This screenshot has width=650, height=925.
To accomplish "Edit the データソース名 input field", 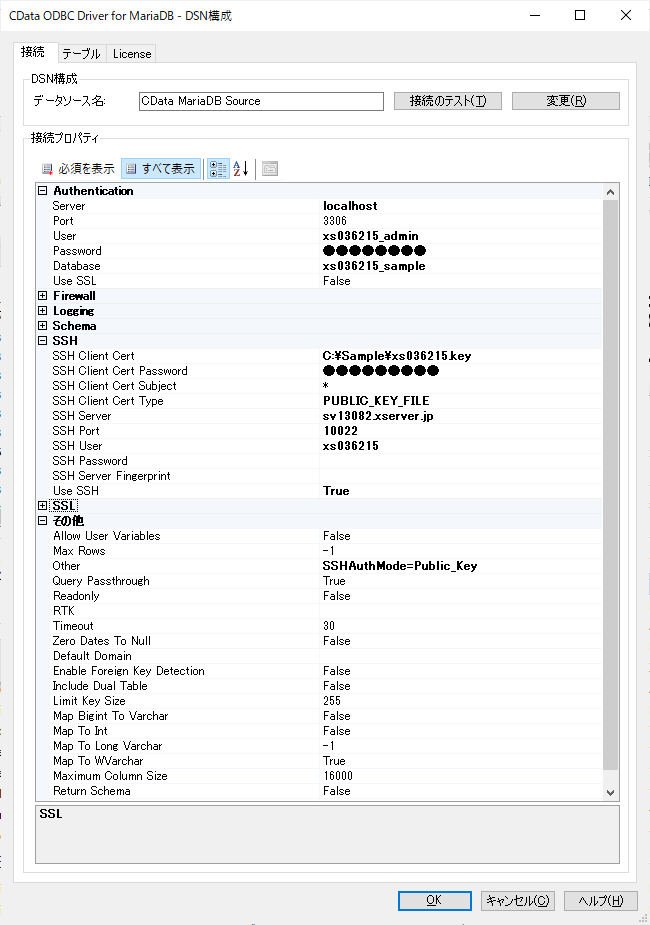I will tap(261, 101).
